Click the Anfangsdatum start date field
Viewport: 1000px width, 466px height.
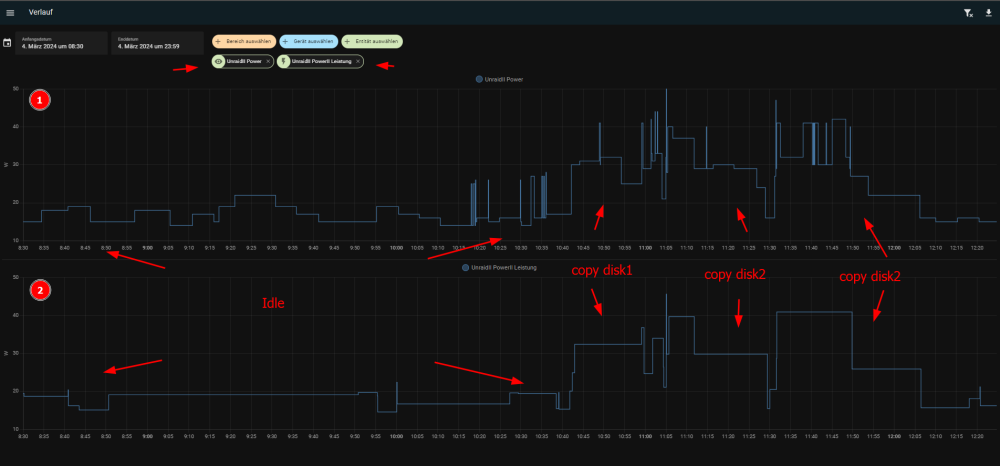61,43
